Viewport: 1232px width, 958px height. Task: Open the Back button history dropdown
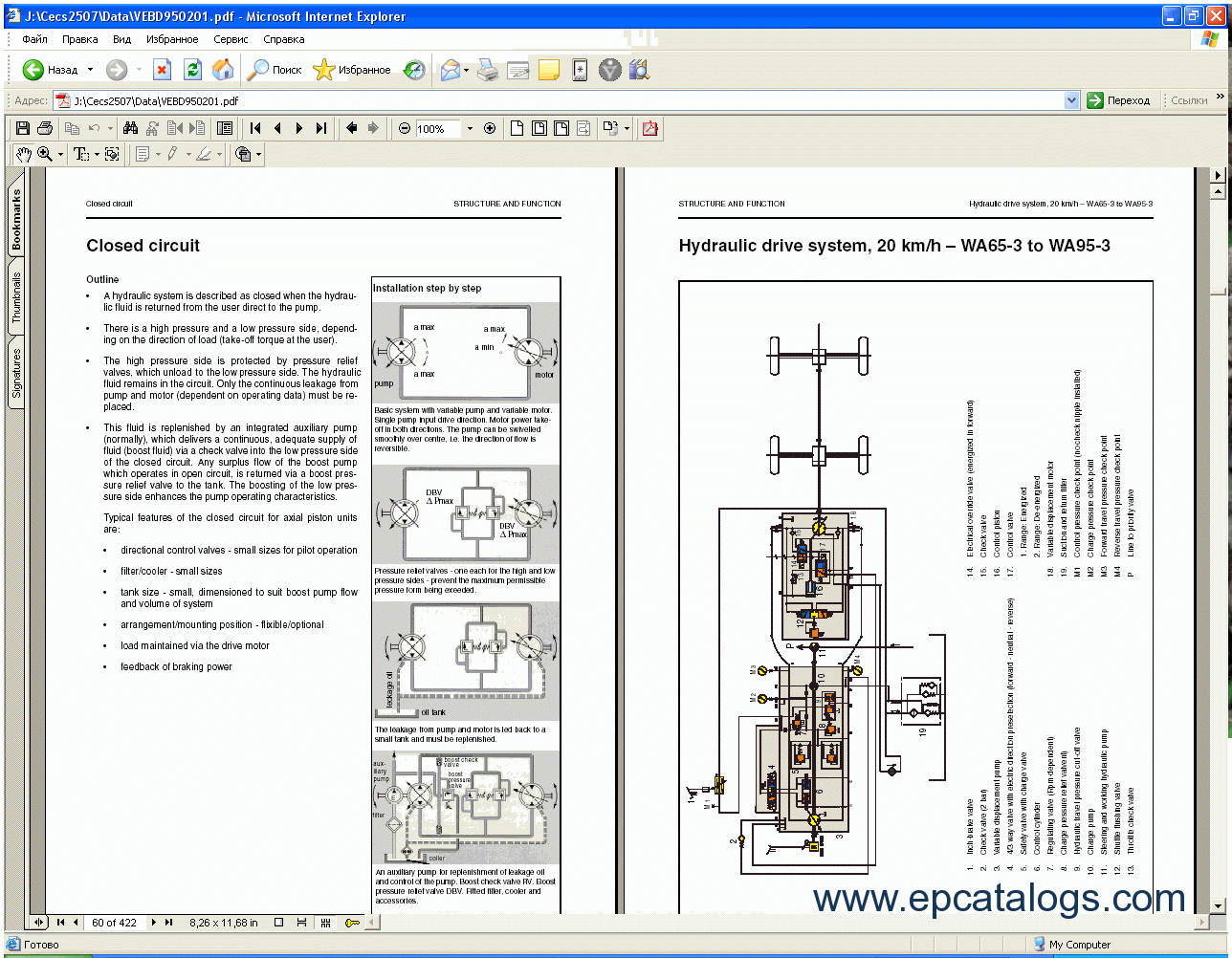pos(91,70)
